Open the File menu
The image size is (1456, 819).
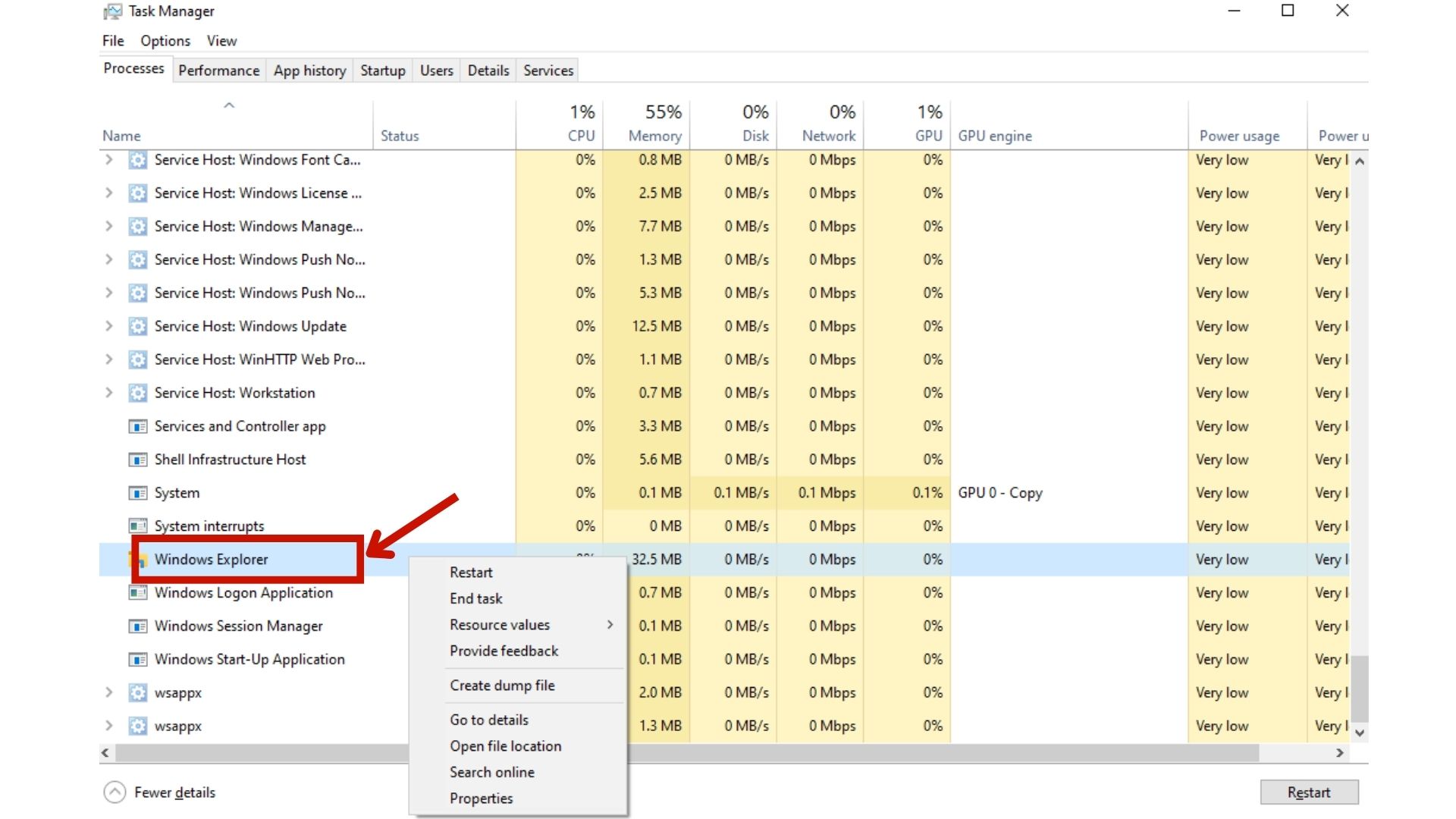pyautogui.click(x=113, y=41)
